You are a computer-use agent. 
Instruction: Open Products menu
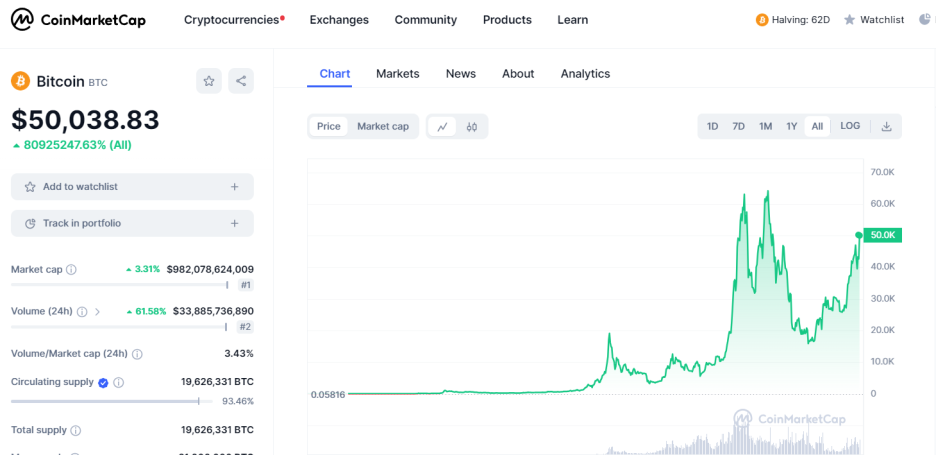pos(507,20)
